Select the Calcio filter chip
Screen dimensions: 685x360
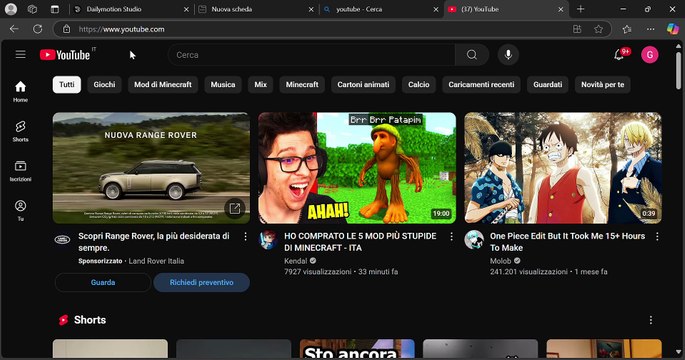[x=419, y=84]
